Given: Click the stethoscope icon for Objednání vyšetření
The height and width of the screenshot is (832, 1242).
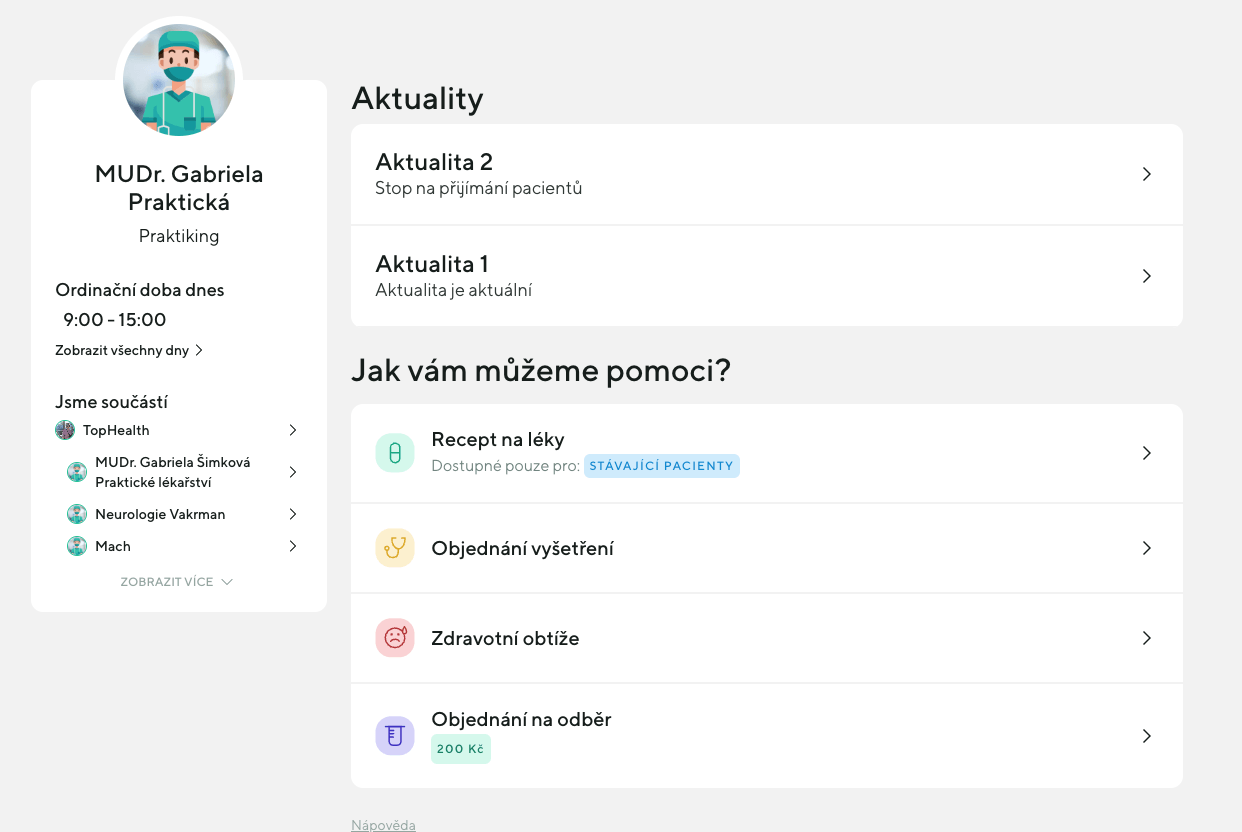Looking at the screenshot, I should coord(395,548).
